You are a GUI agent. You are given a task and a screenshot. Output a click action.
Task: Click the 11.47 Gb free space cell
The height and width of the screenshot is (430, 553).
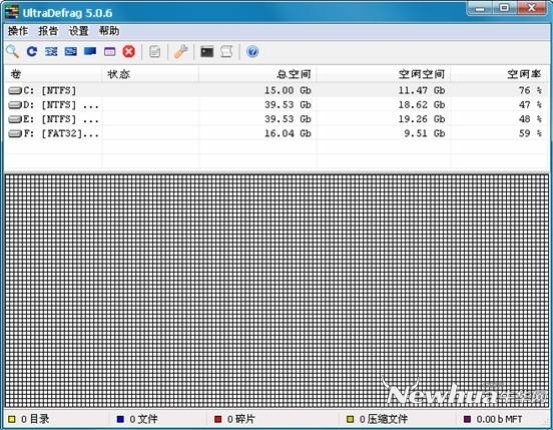click(x=421, y=90)
